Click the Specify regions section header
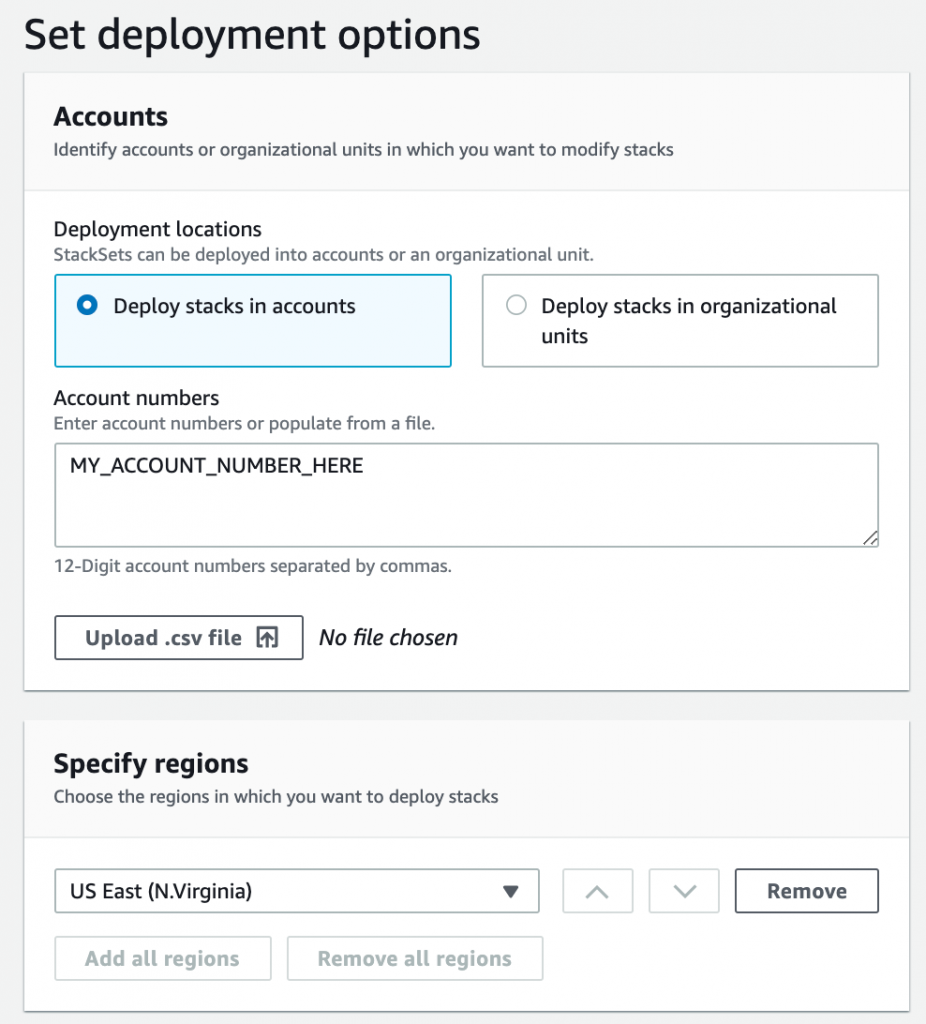 tap(151, 764)
